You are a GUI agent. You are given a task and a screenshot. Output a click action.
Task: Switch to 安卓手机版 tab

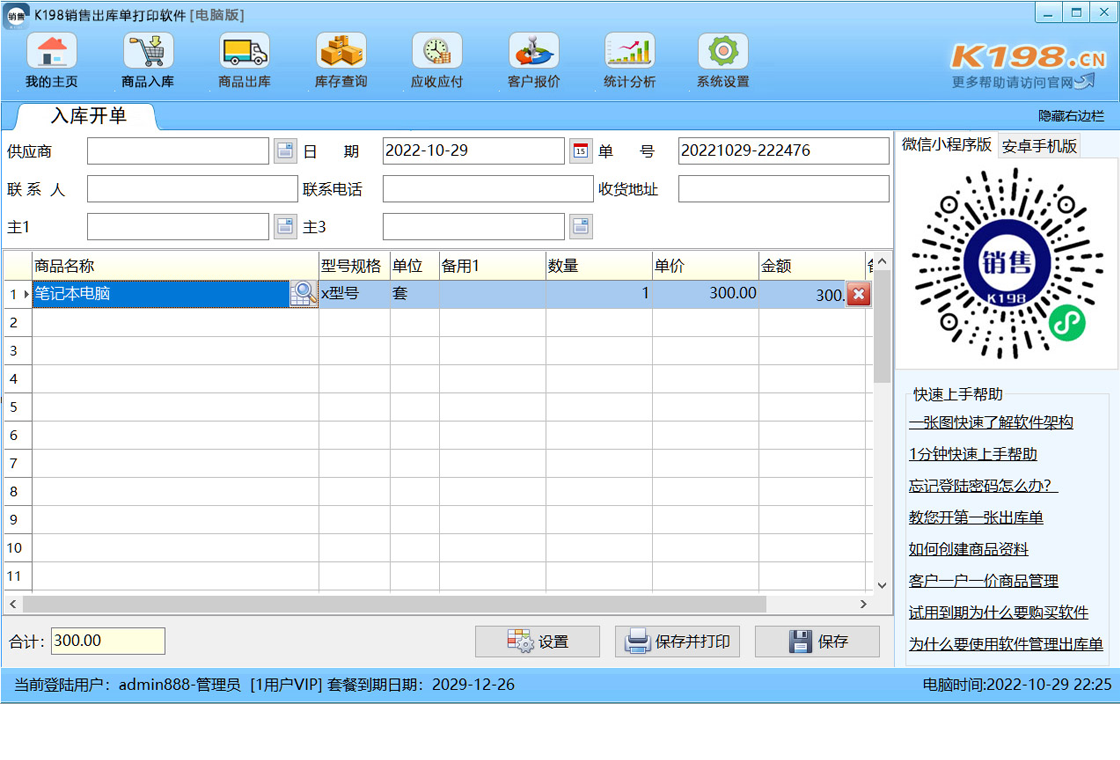click(1039, 146)
